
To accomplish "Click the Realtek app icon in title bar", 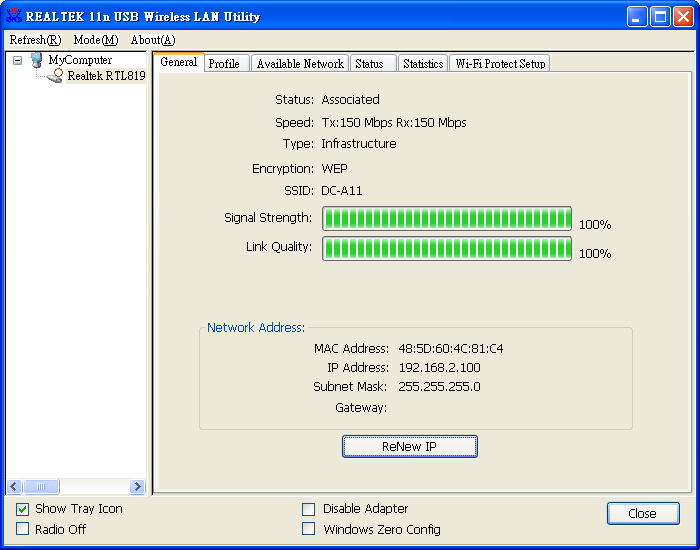I will [14, 16].
